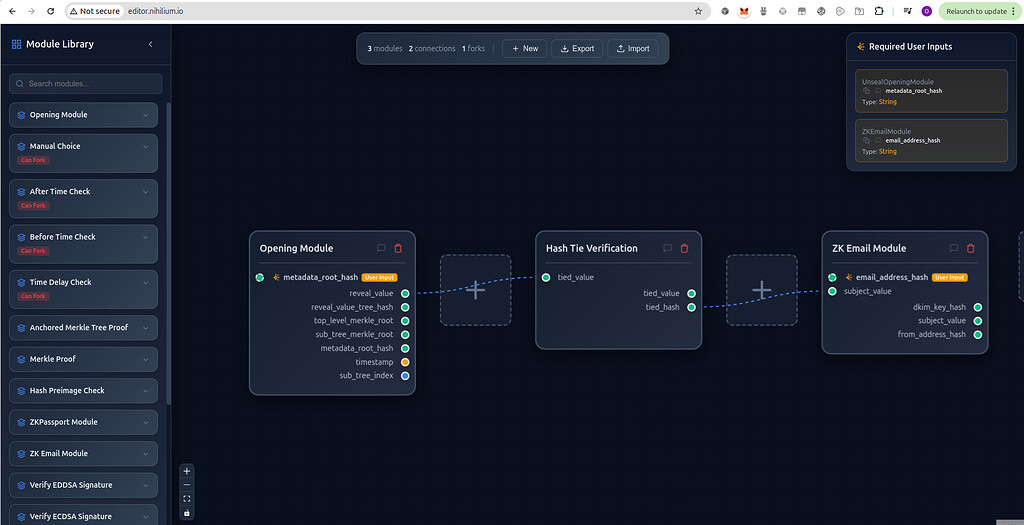The width and height of the screenshot is (1024, 525).
Task: Click the reveal_value green output port
Action: point(405,294)
